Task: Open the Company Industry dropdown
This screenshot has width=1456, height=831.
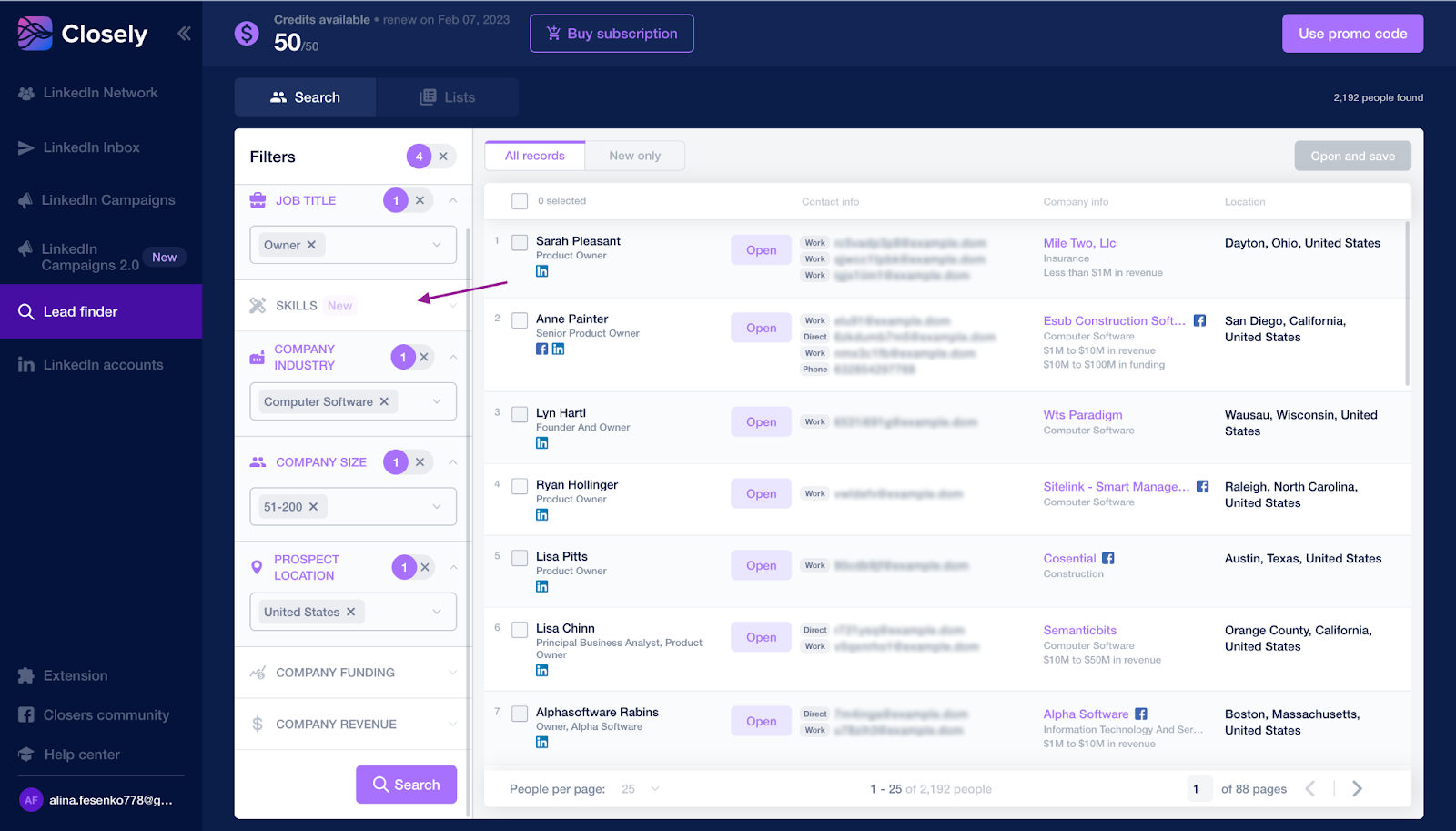Action: (x=437, y=401)
